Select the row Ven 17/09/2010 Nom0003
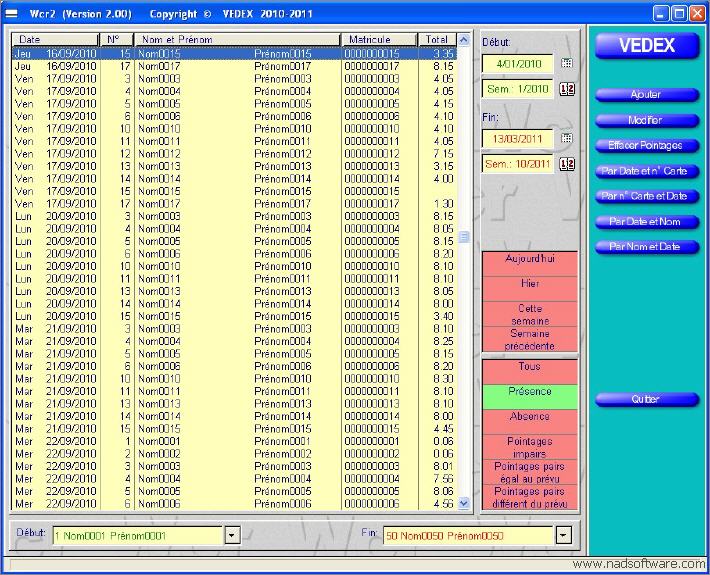Viewport: 710px width, 575px height. tap(234, 79)
